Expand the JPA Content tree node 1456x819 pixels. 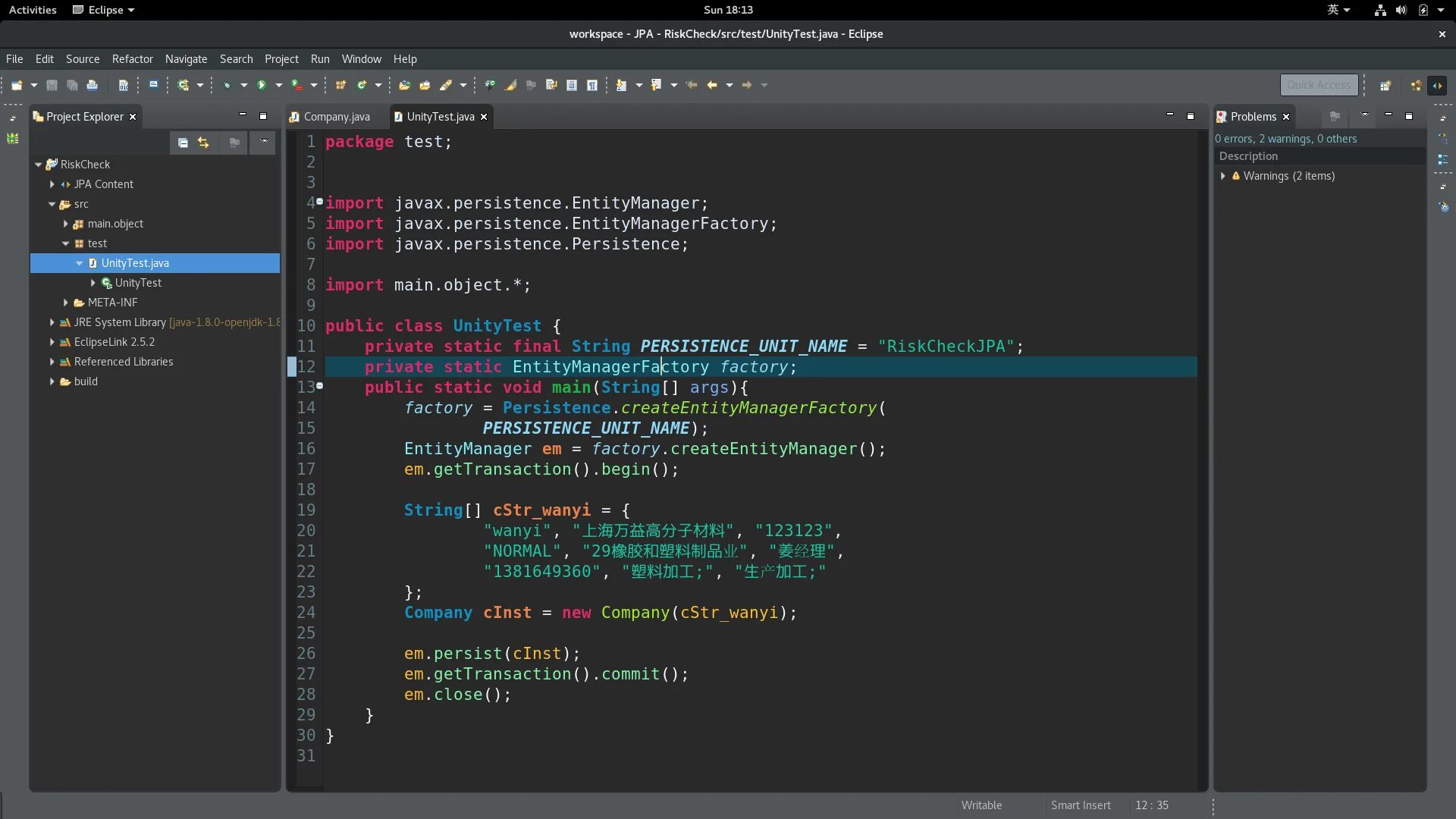(x=52, y=184)
